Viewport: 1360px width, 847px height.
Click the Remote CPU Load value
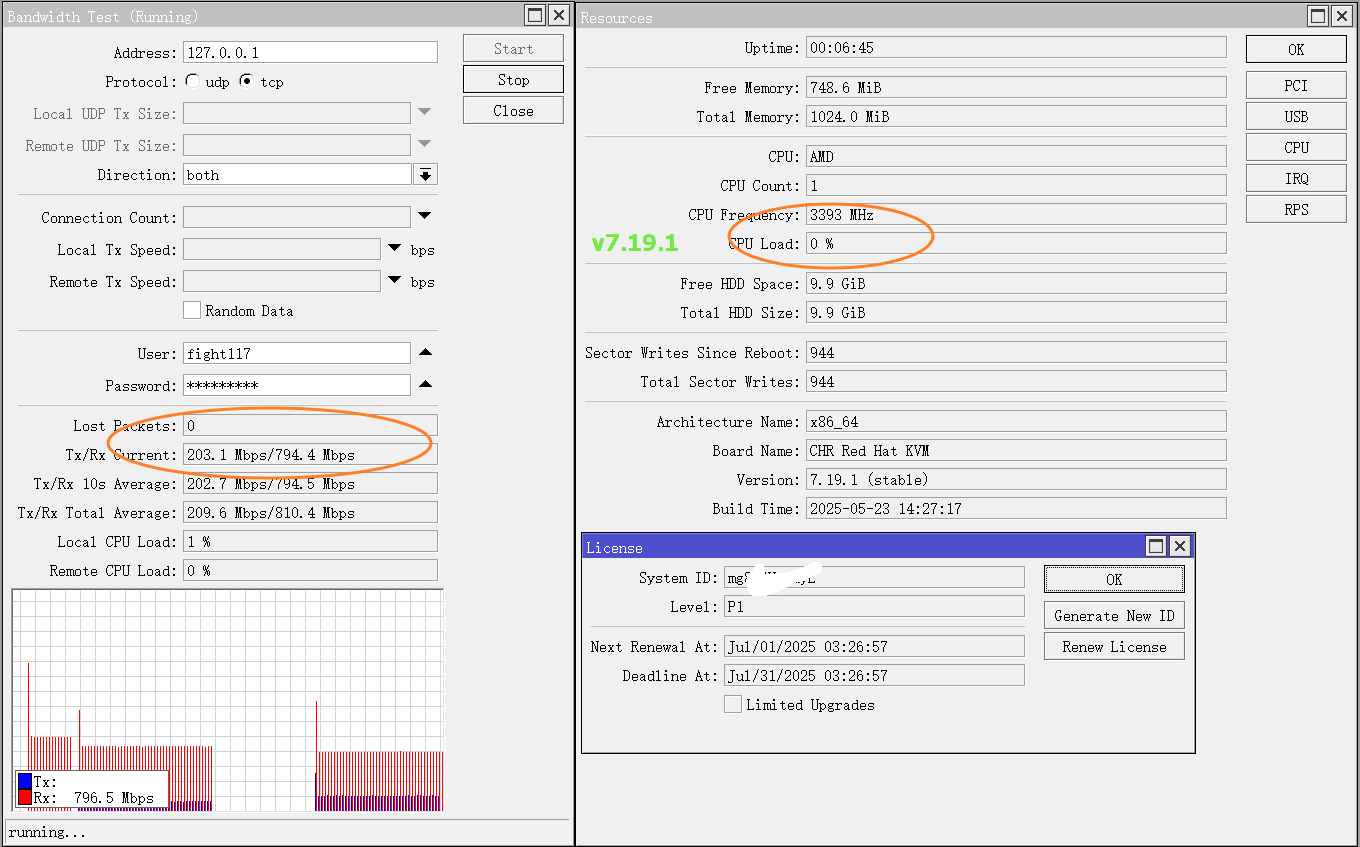tap(310, 570)
